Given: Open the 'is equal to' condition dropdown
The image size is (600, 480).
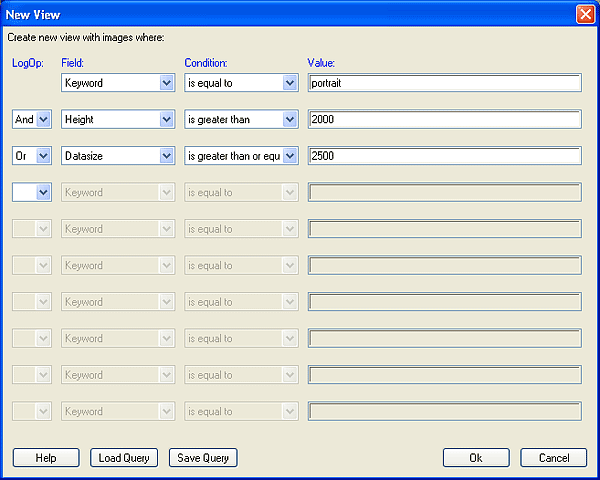Looking at the screenshot, I should [x=290, y=84].
